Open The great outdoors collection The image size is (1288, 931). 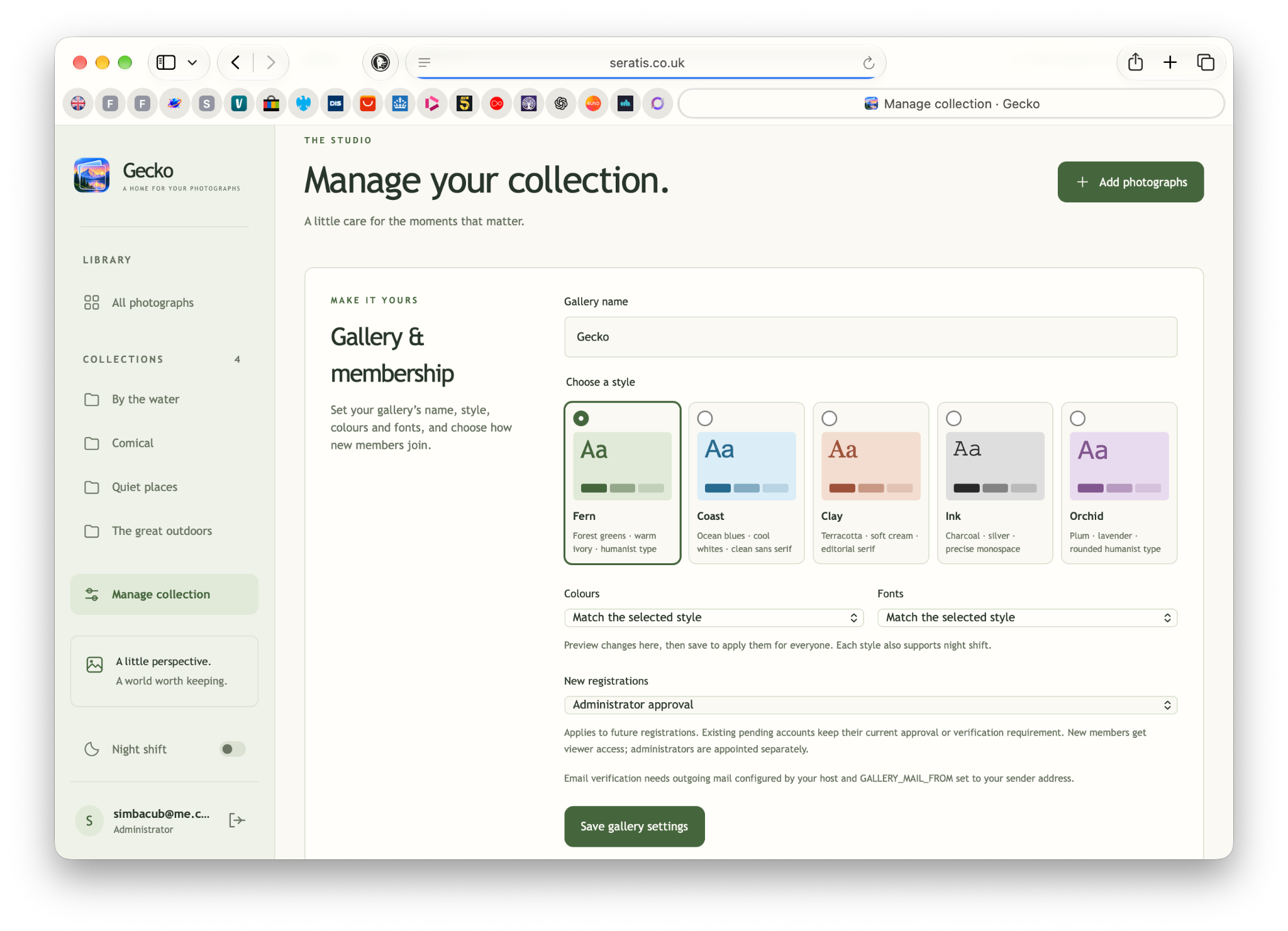coord(164,531)
